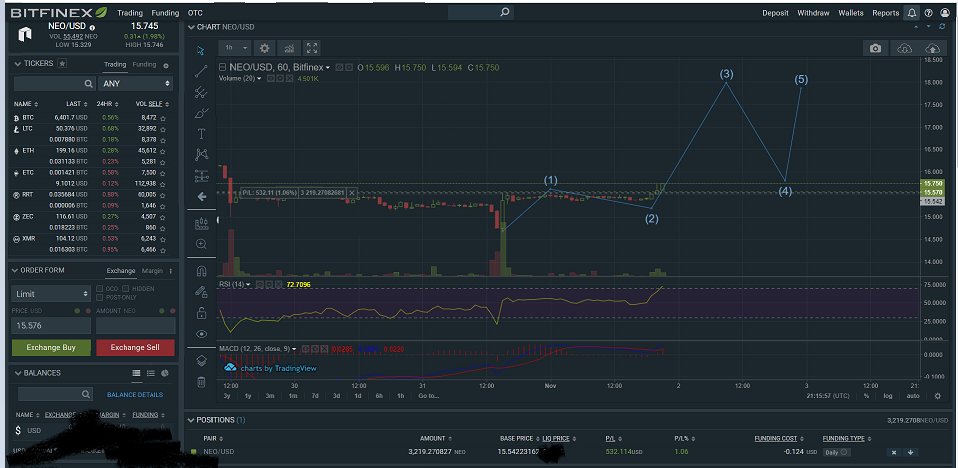Image resolution: width=958 pixels, height=468 pixels.
Task: Open the Limit order type dropdown
Action: pyautogui.click(x=51, y=294)
